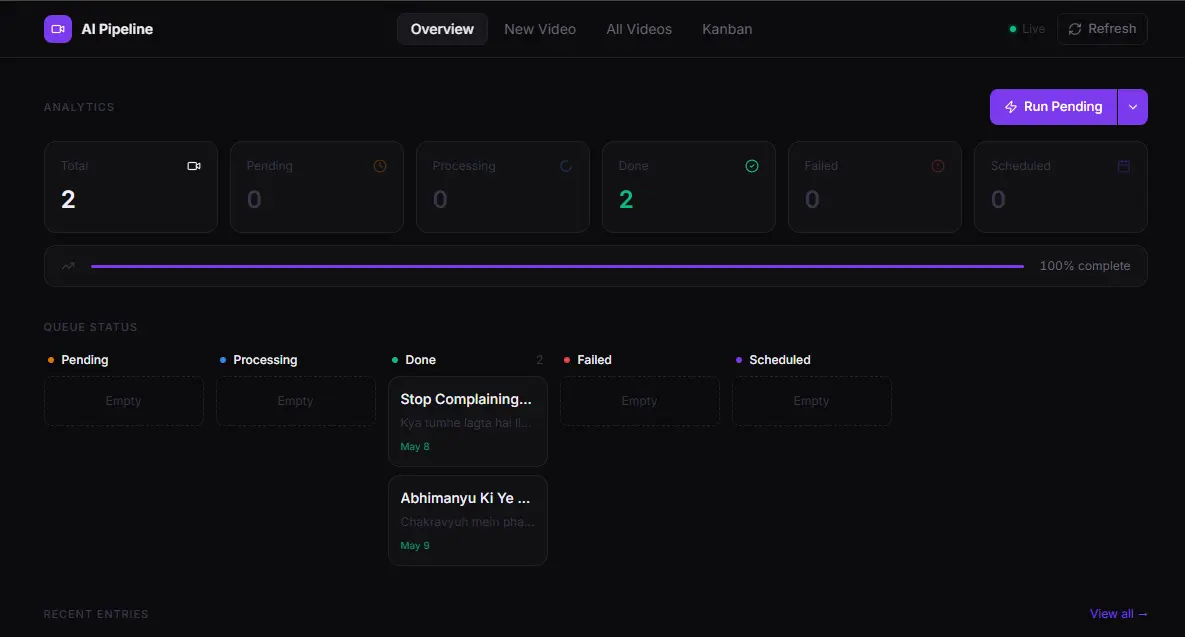This screenshot has width=1185, height=637.
Task: Click the Refresh button
Action: [x=1102, y=29]
